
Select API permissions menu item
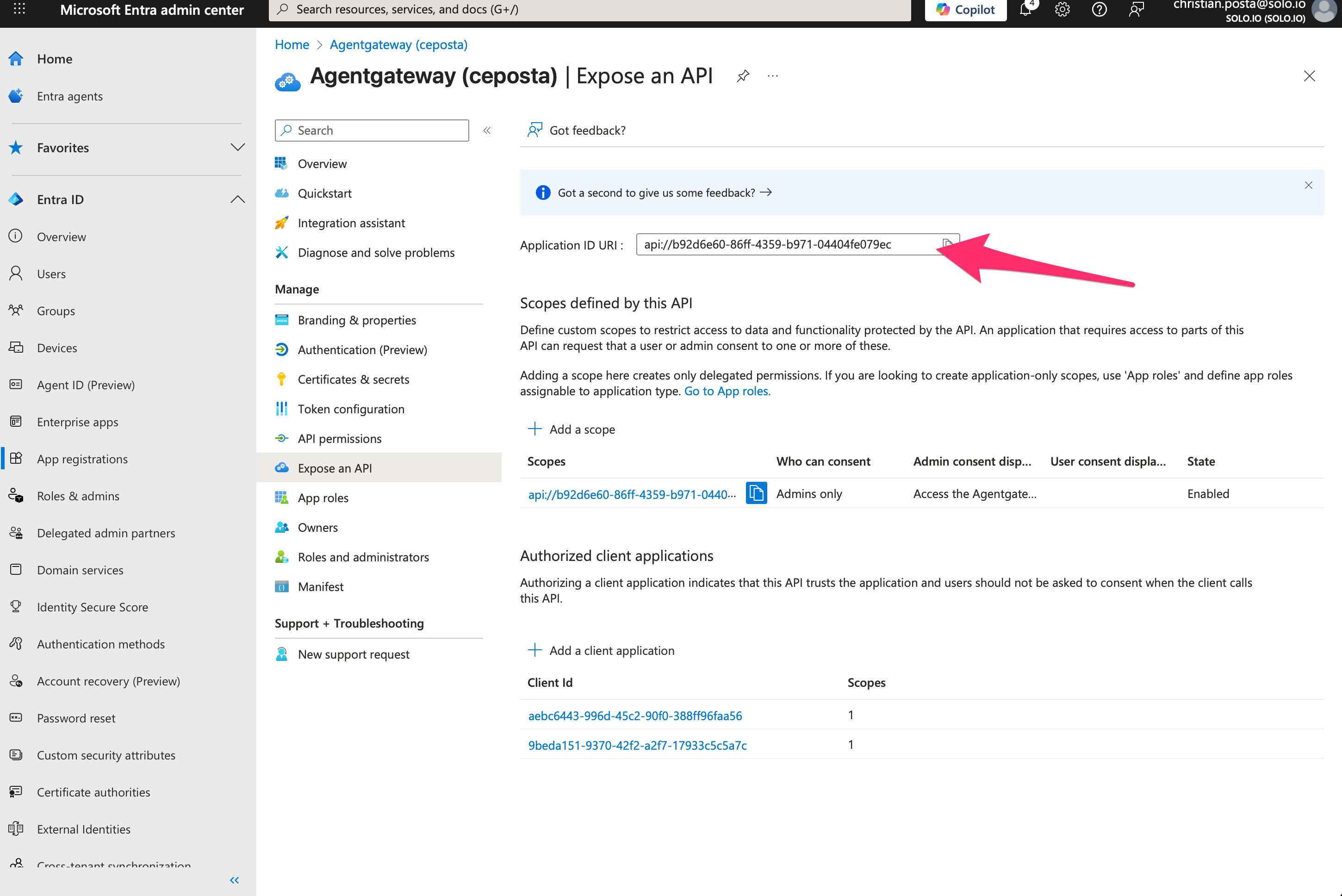pyautogui.click(x=339, y=438)
